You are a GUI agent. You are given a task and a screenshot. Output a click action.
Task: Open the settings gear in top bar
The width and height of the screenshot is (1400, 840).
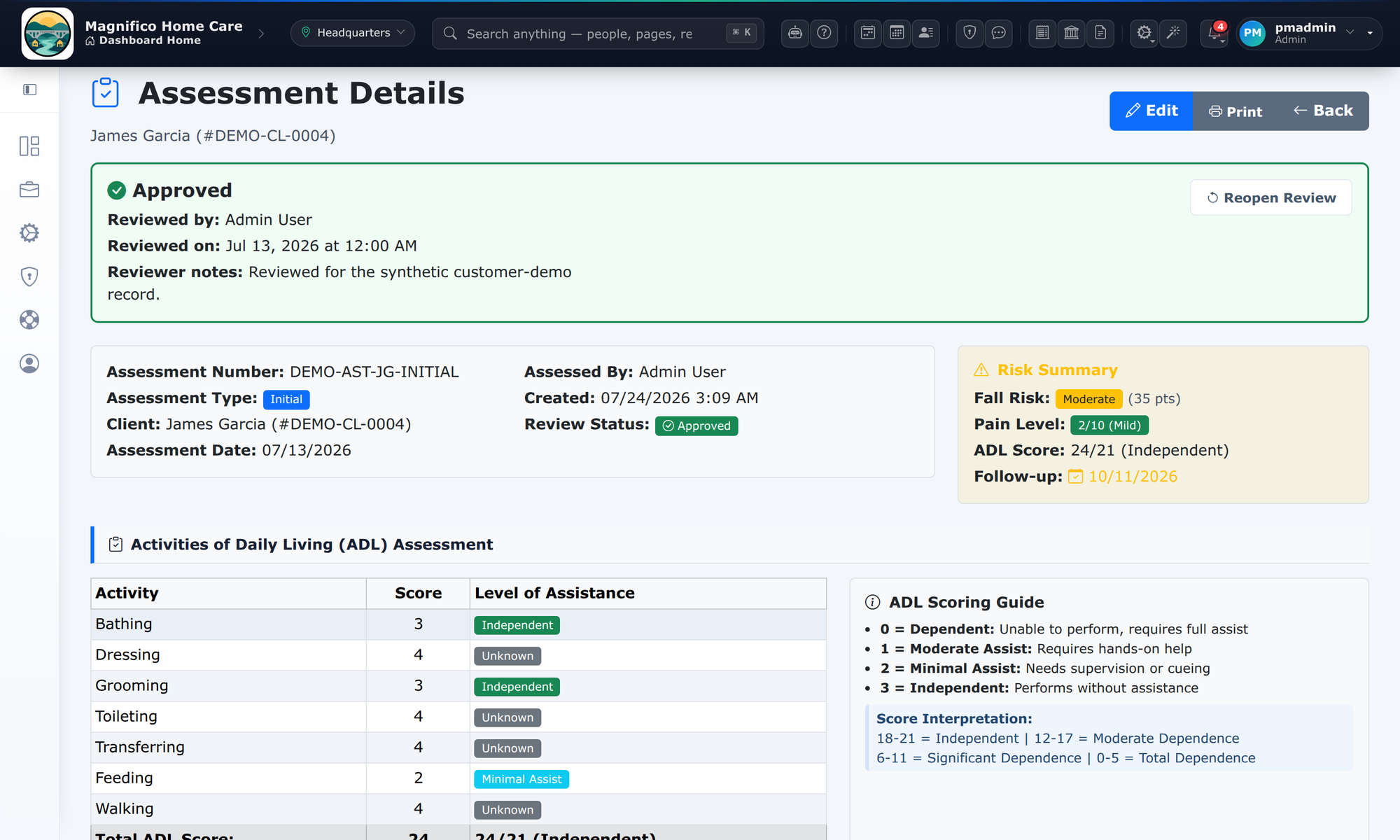click(1144, 33)
